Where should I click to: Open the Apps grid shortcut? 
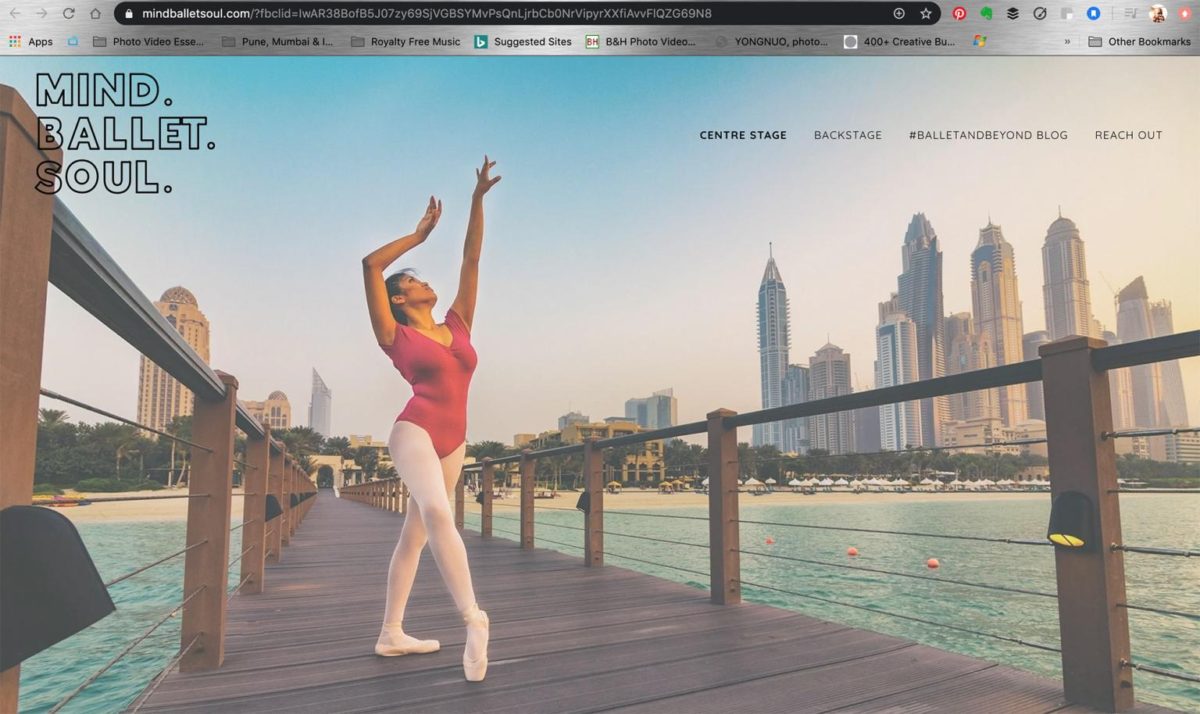31,41
